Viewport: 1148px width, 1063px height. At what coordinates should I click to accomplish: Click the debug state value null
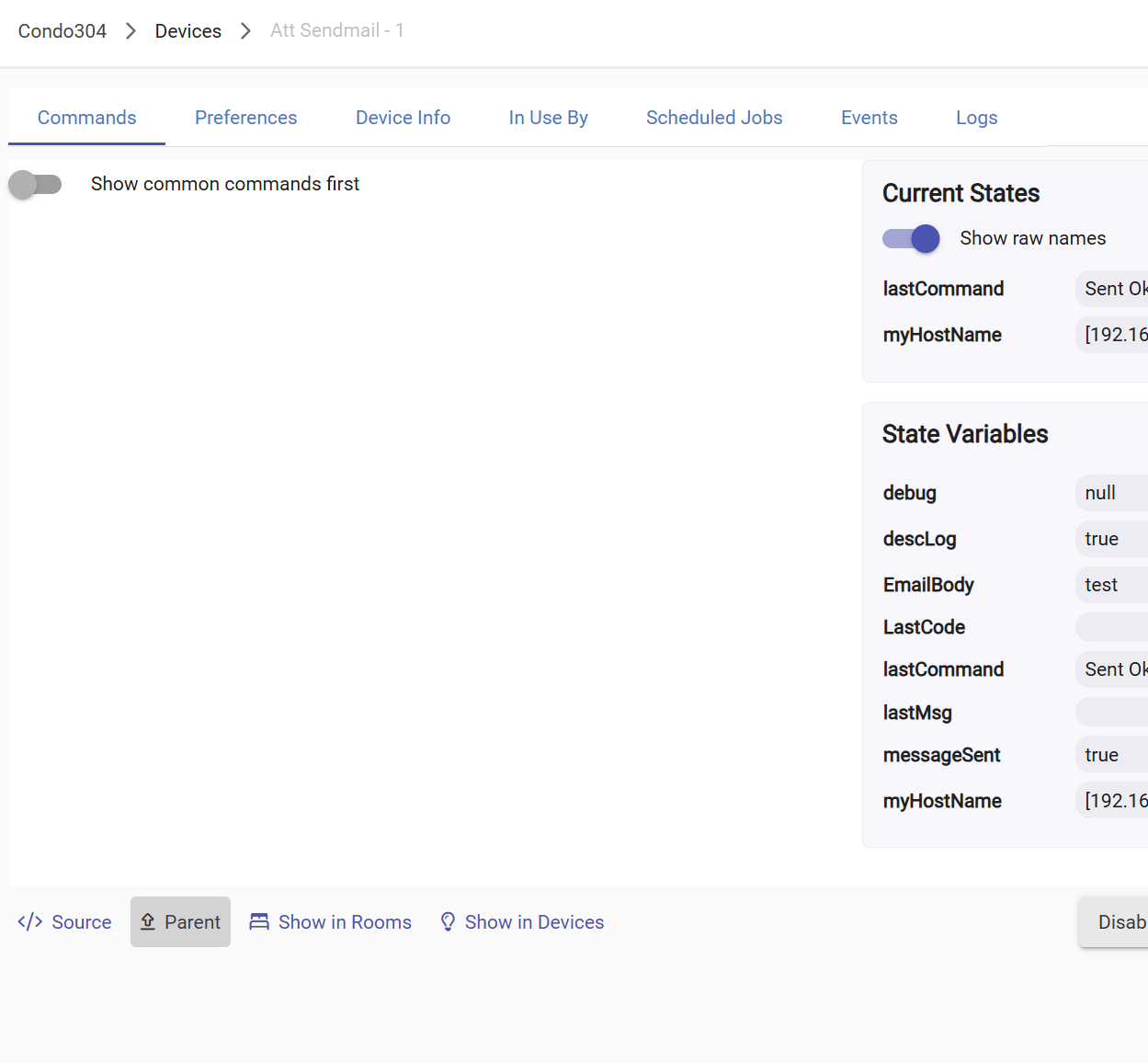[1110, 493]
